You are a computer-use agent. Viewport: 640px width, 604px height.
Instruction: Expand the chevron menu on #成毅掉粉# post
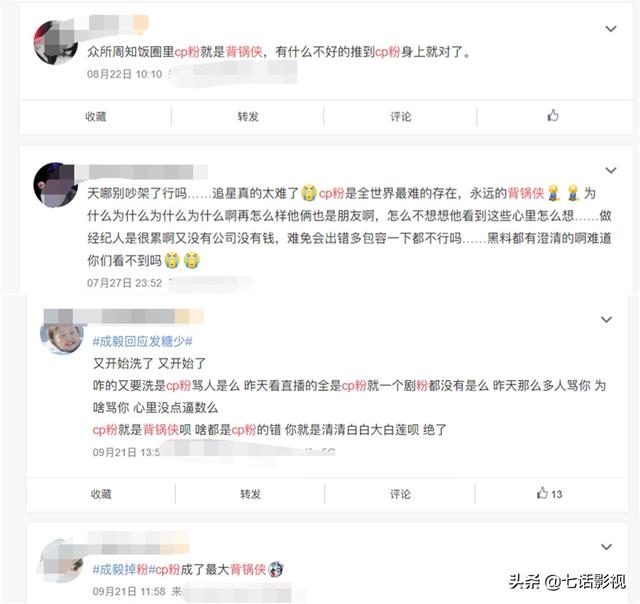[607, 547]
